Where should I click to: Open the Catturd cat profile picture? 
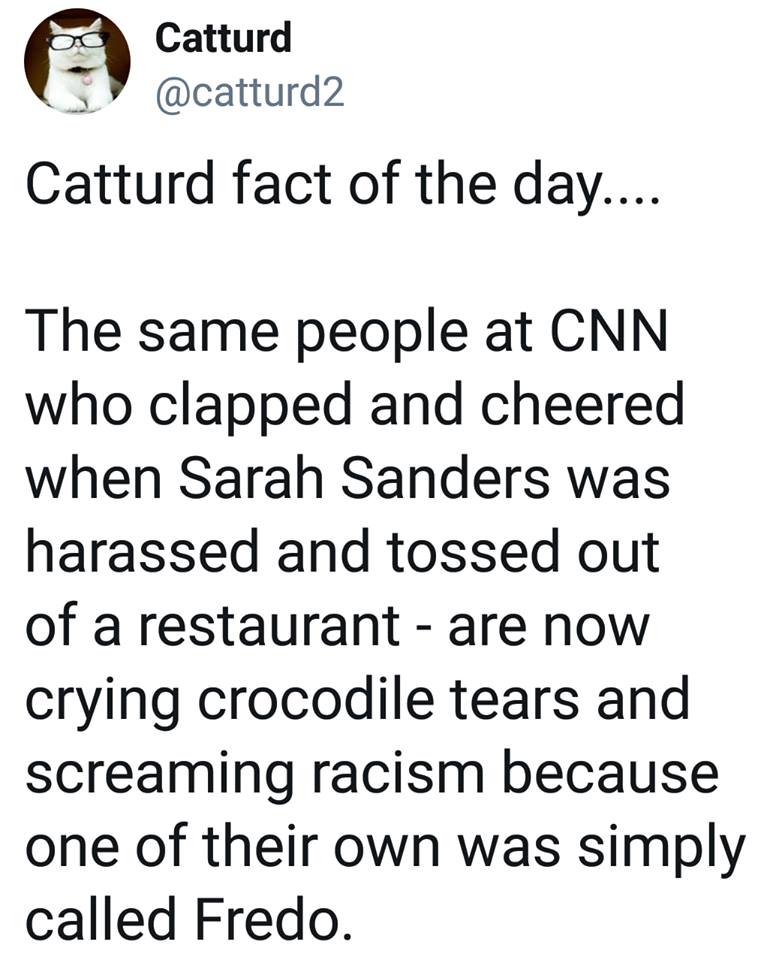pos(77,61)
